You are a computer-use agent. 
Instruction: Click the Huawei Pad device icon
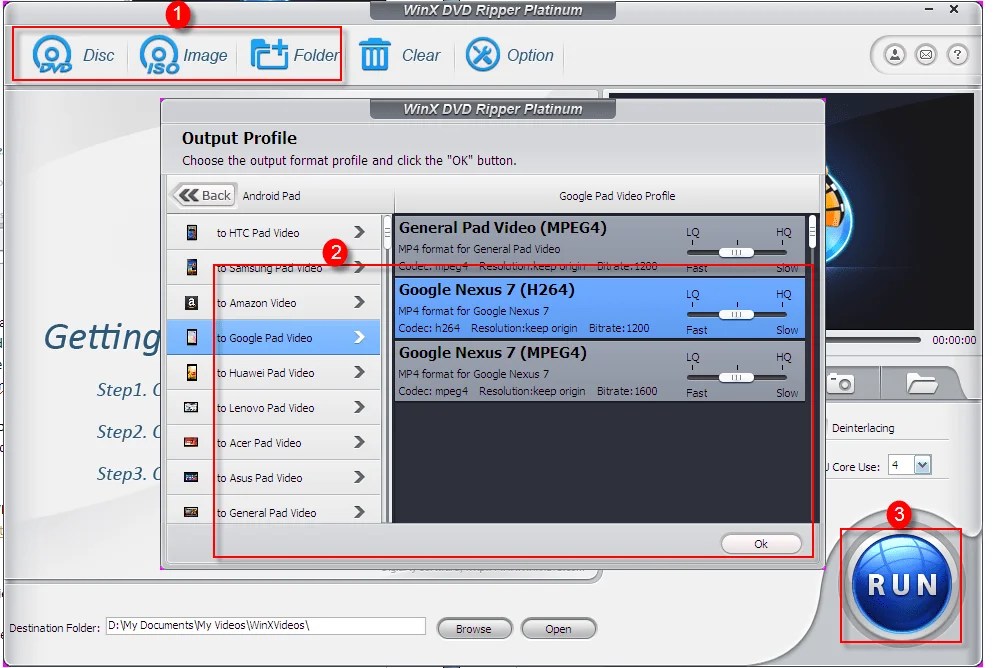click(191, 372)
